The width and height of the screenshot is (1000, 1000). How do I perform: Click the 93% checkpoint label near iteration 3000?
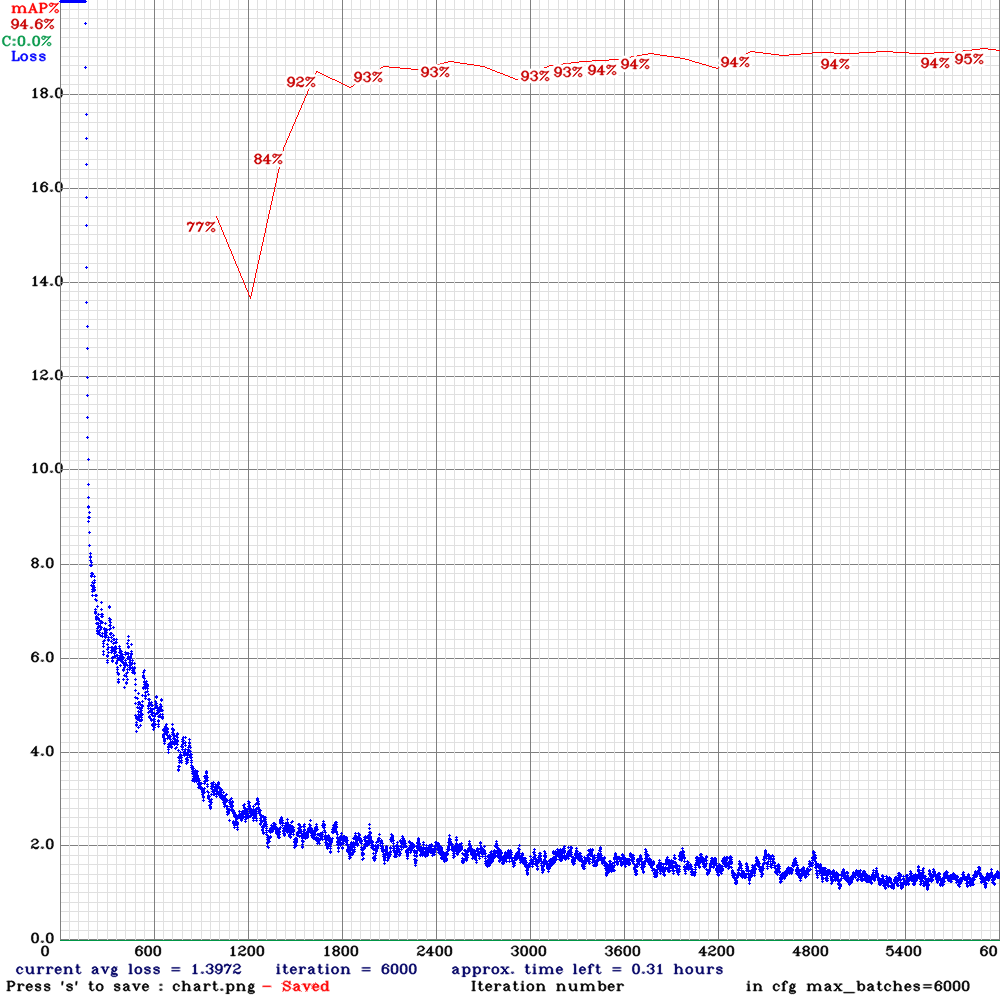[533, 75]
